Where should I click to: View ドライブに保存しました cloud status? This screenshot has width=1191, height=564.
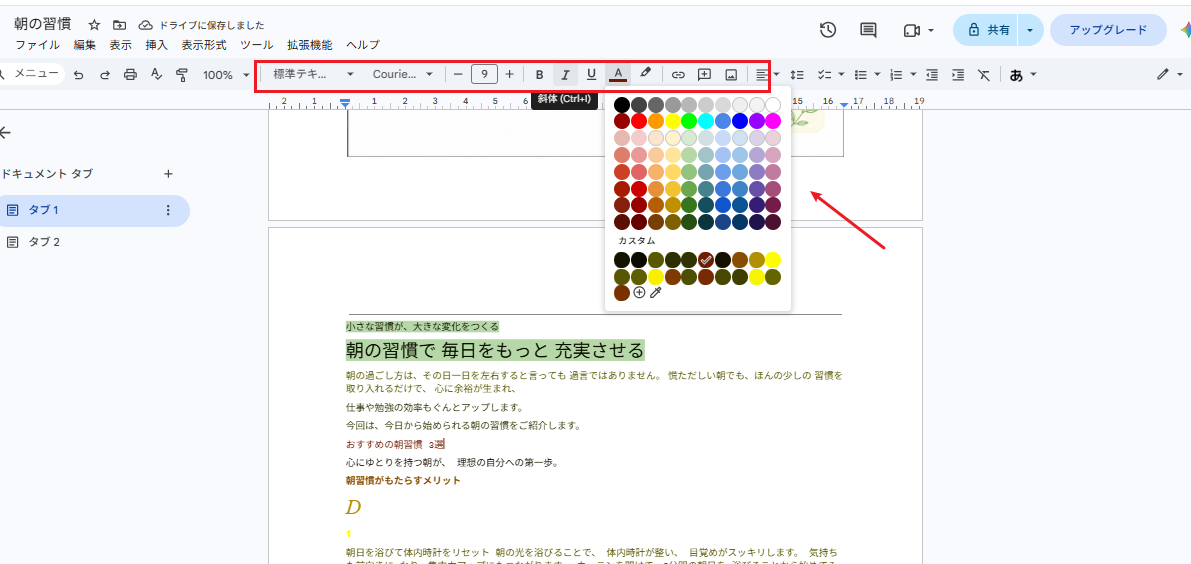click(201, 25)
